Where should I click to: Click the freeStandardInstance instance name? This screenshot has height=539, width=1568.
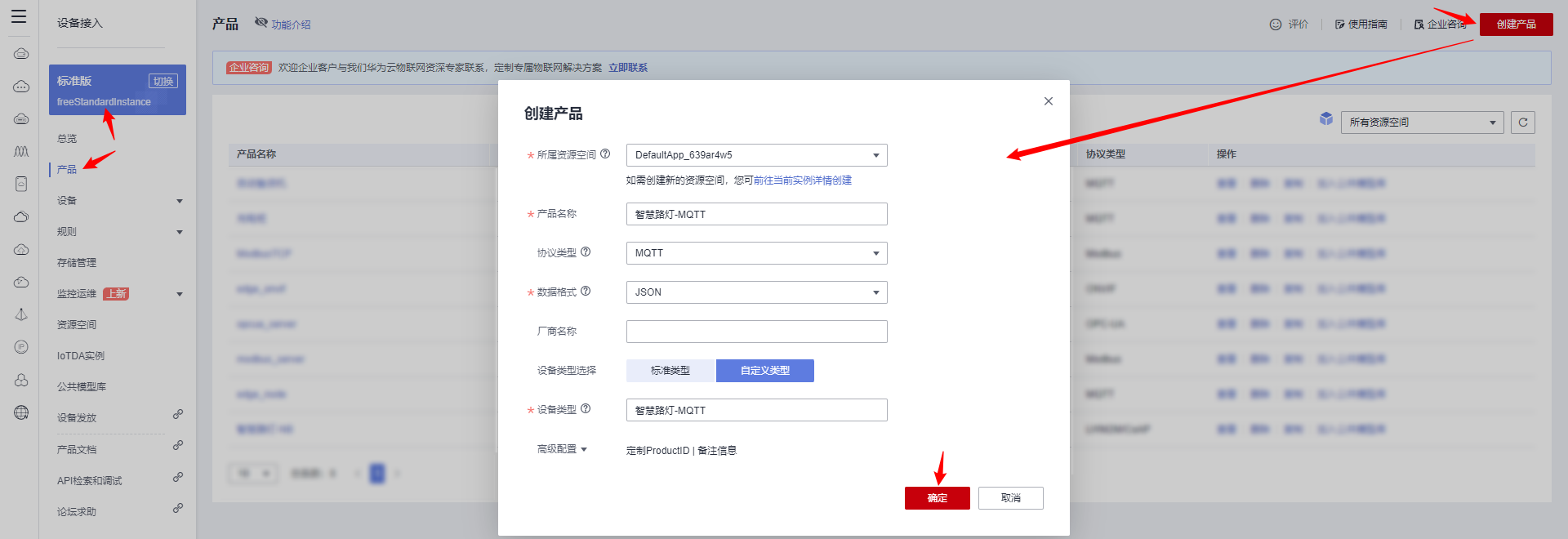click(x=104, y=102)
